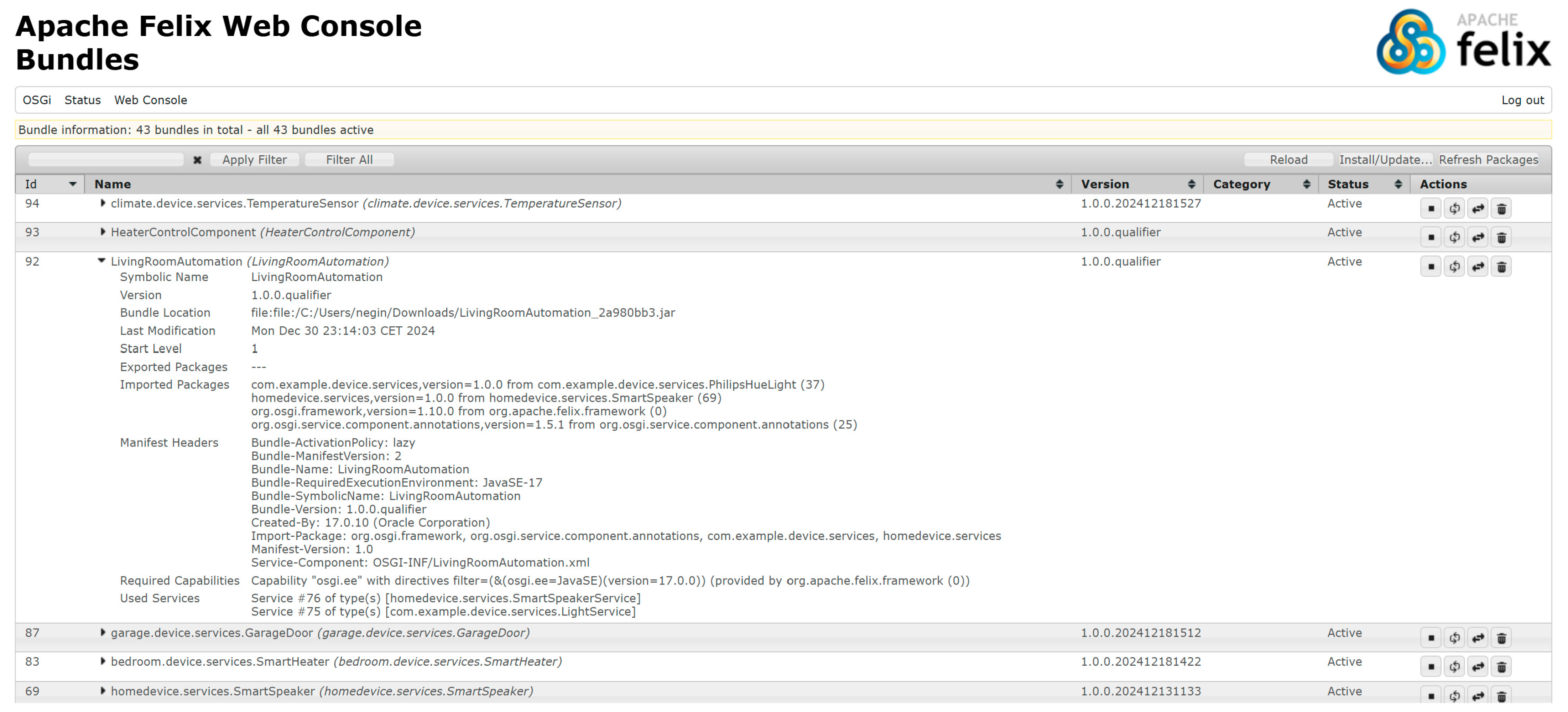This screenshot has height=712, width=1568.
Task: Expand the climate TemperatureSensor bundle row
Action: (x=102, y=203)
